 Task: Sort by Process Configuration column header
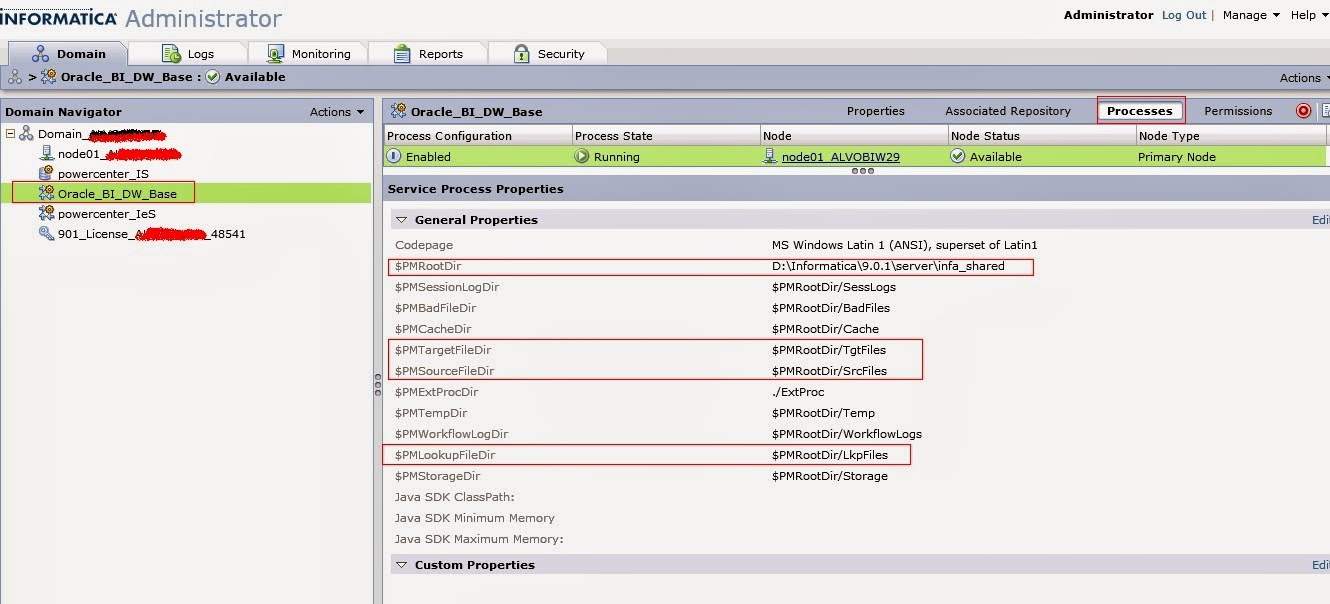(x=478, y=135)
